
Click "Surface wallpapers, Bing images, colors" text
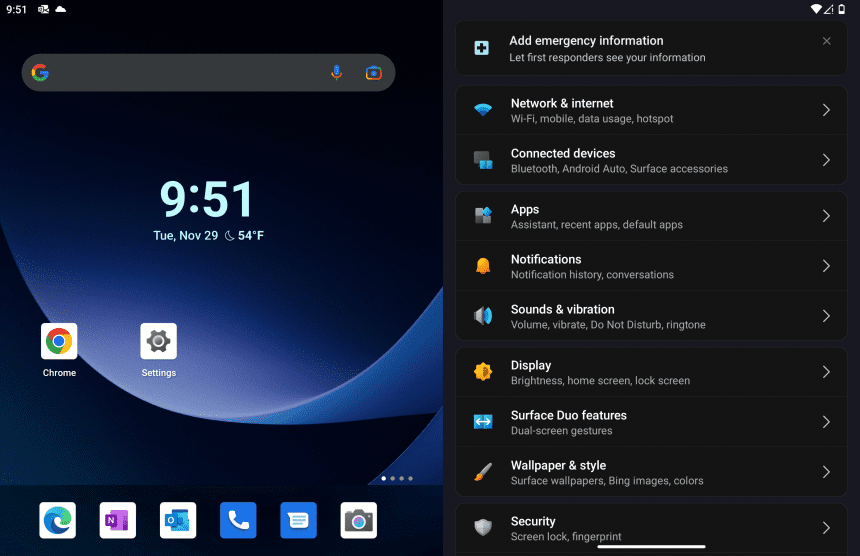[607, 481]
